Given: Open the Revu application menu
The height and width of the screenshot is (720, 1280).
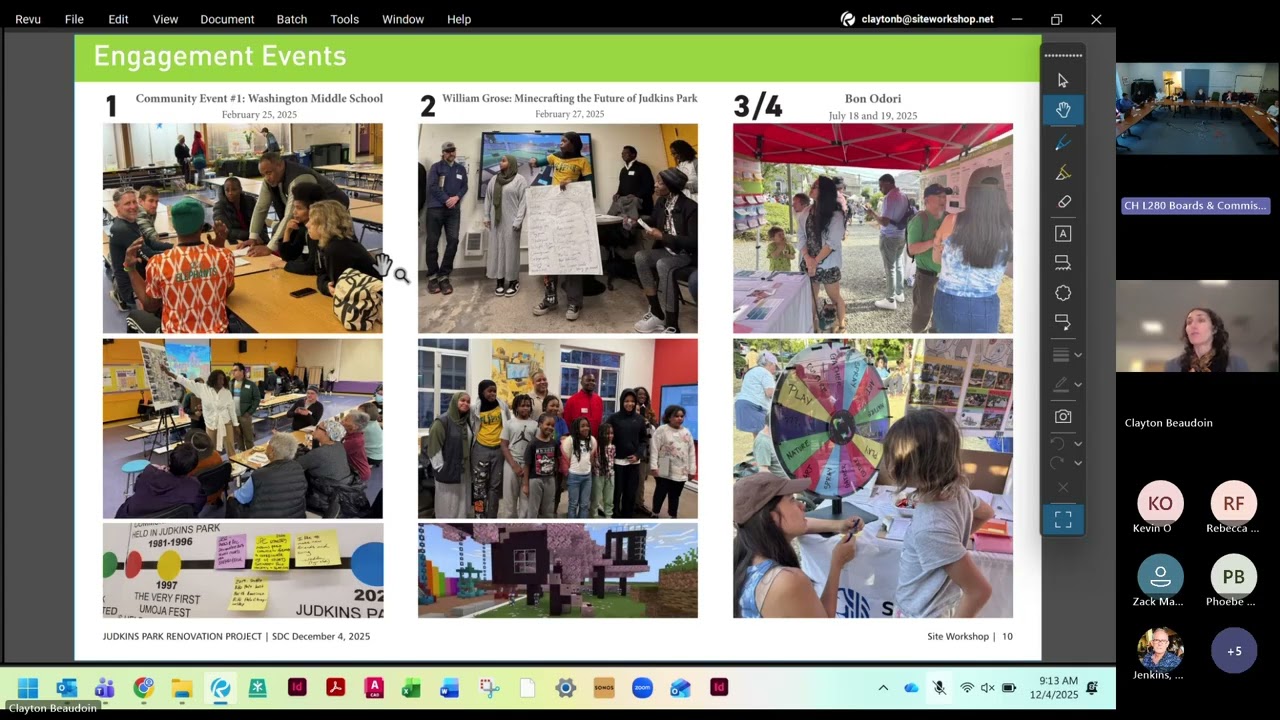Looking at the screenshot, I should tap(28, 19).
